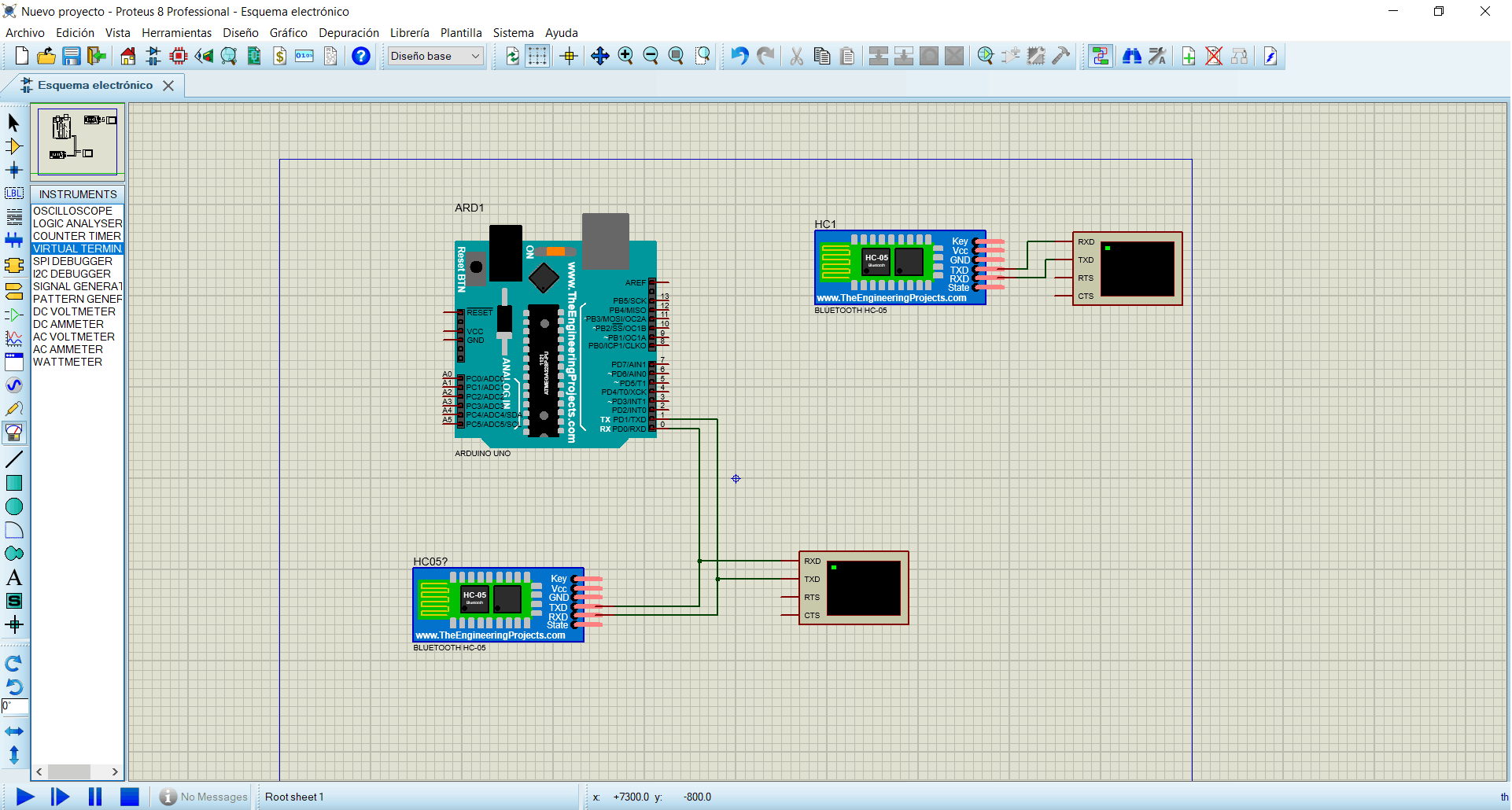Click the rotation angle input field

(14, 706)
